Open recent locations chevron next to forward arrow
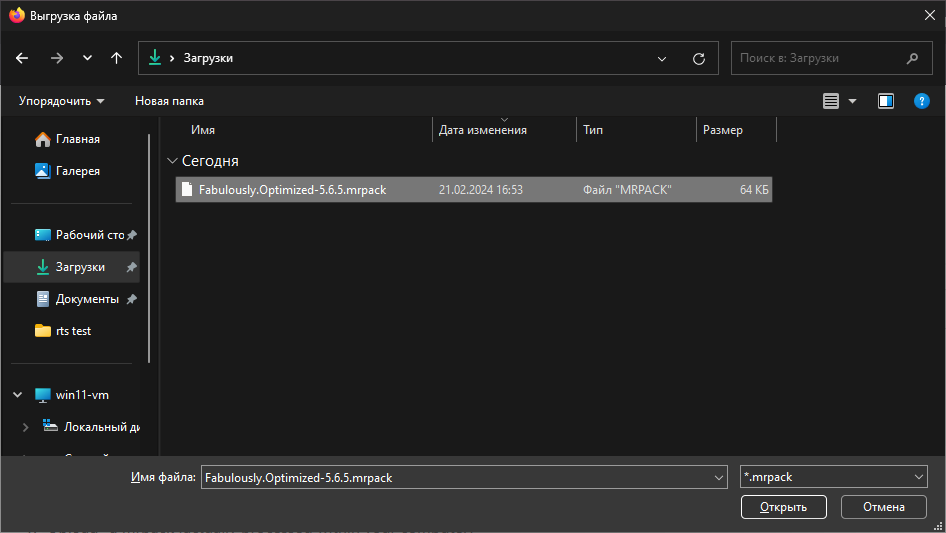946x533 pixels. (87, 58)
